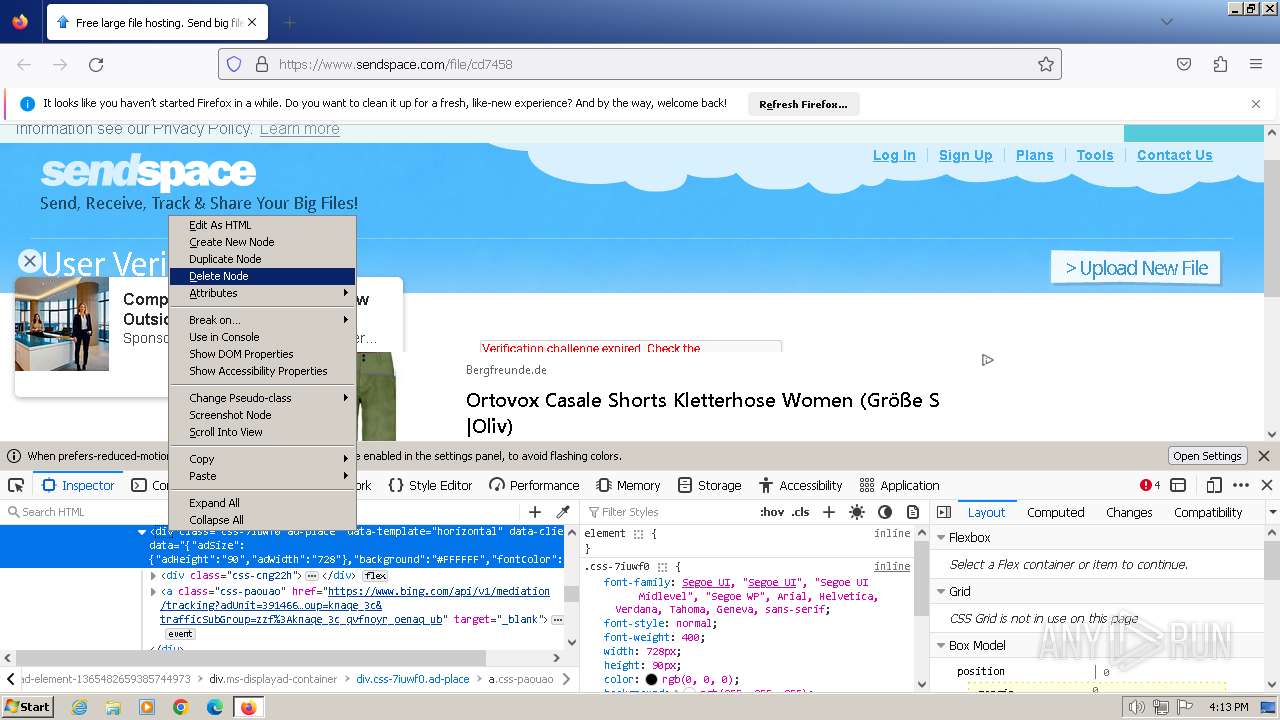Choose Show DOM Properties menu item
Viewport: 1280px width, 720px height.
(x=262, y=354)
